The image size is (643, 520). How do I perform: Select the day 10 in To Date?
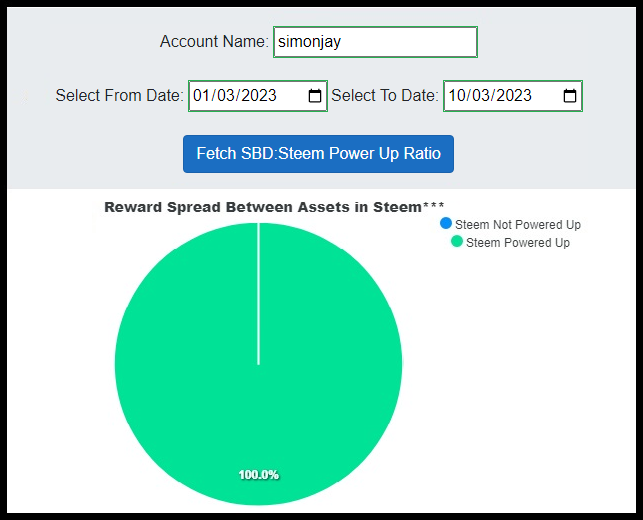tap(456, 96)
